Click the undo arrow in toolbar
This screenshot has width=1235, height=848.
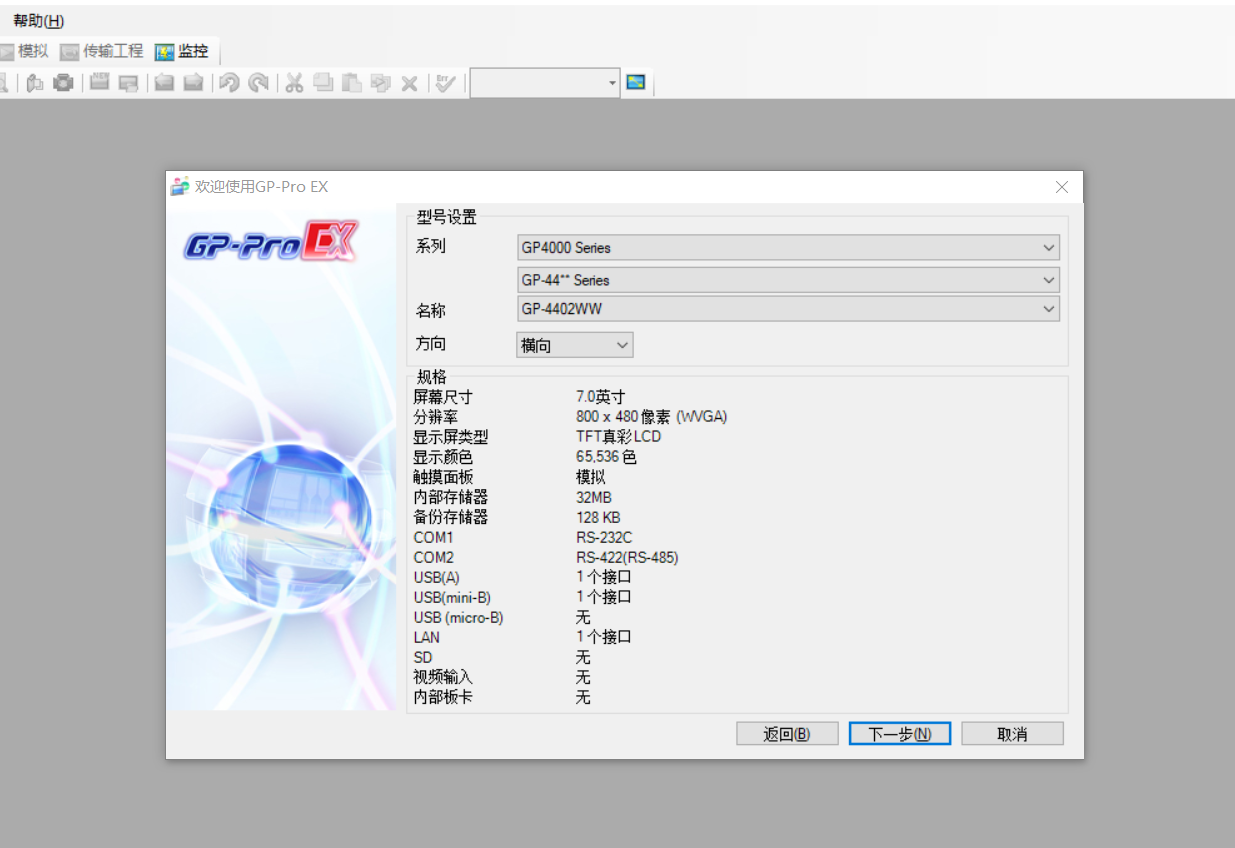[229, 83]
